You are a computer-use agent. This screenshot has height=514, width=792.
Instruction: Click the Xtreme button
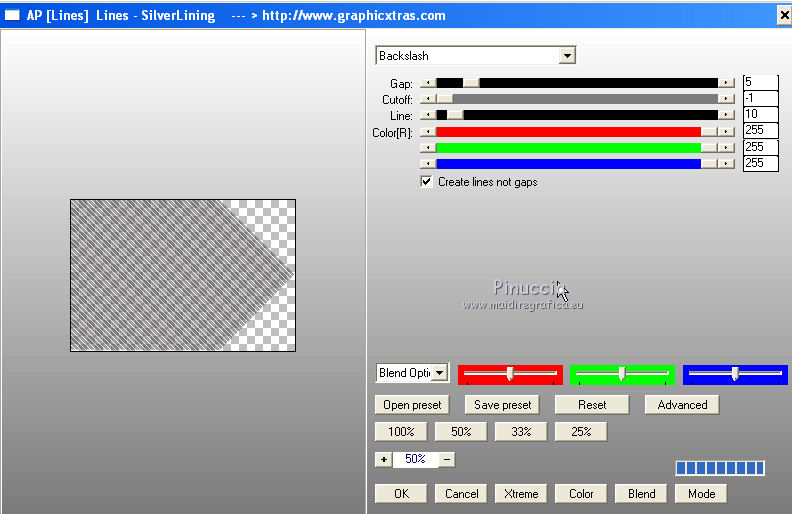tap(521, 494)
